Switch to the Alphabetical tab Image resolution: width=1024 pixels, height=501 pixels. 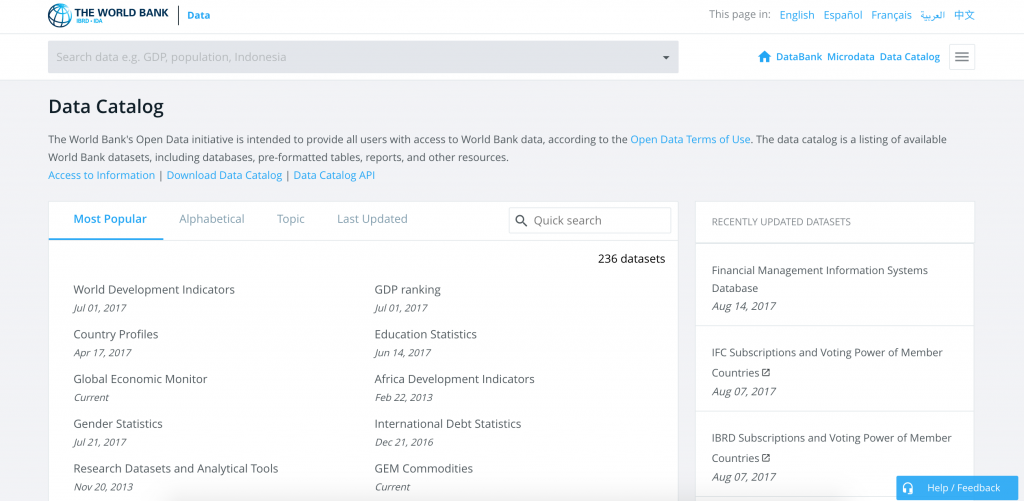[x=212, y=219]
